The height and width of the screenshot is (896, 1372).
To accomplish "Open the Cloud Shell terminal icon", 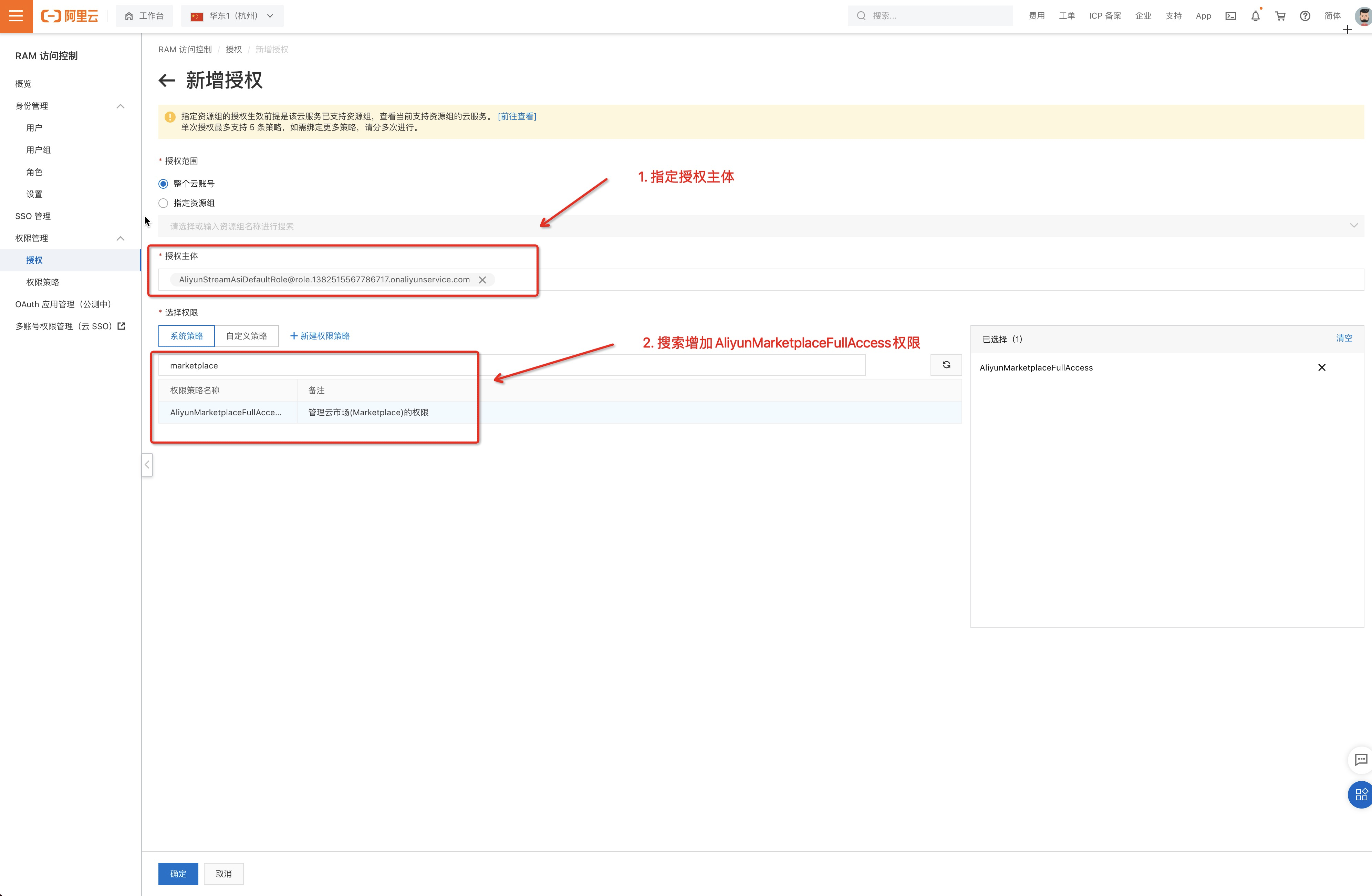I will click(x=1231, y=16).
